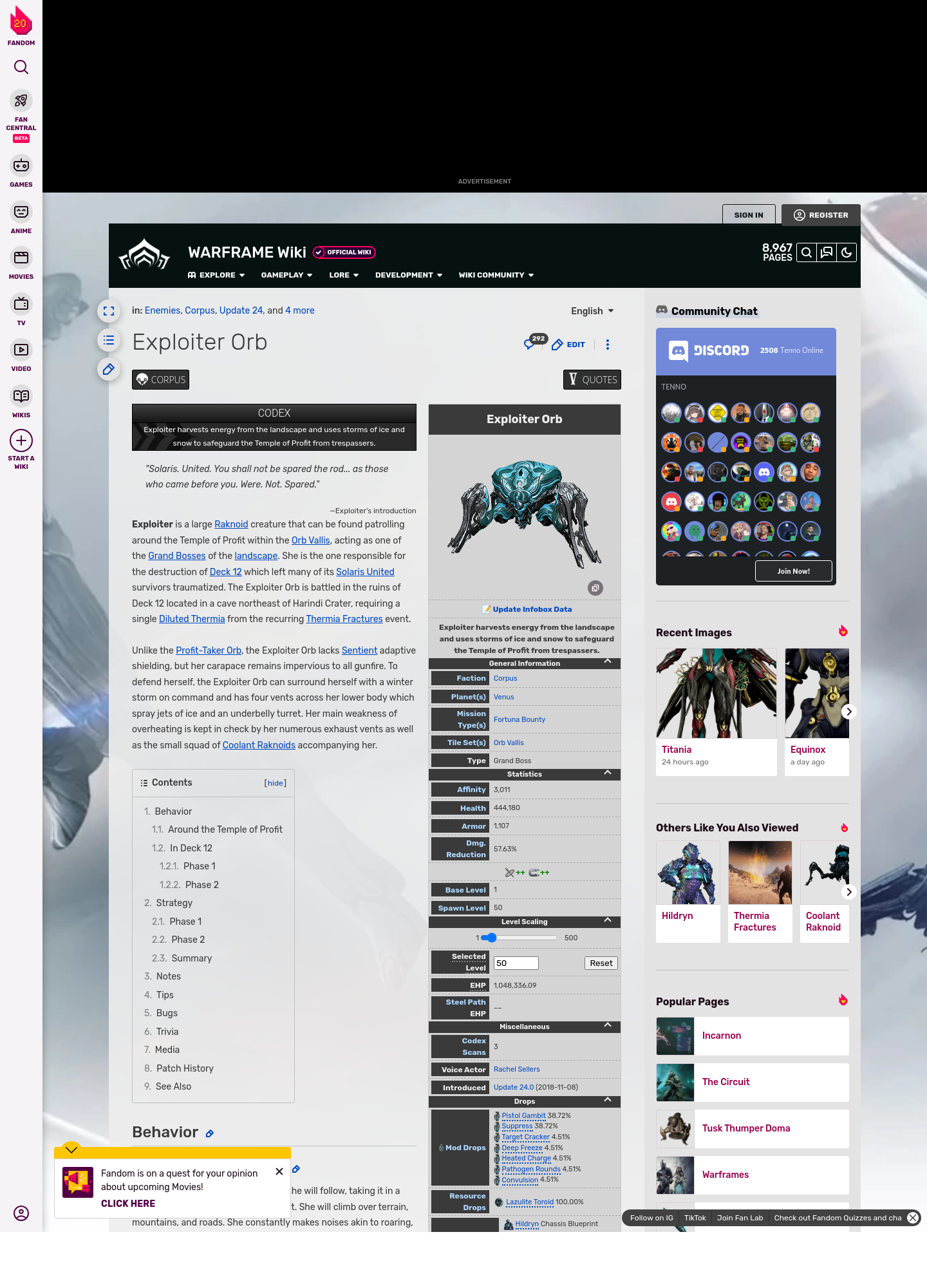
Task: Open the Thermia Fractures card
Action: [x=760, y=892]
